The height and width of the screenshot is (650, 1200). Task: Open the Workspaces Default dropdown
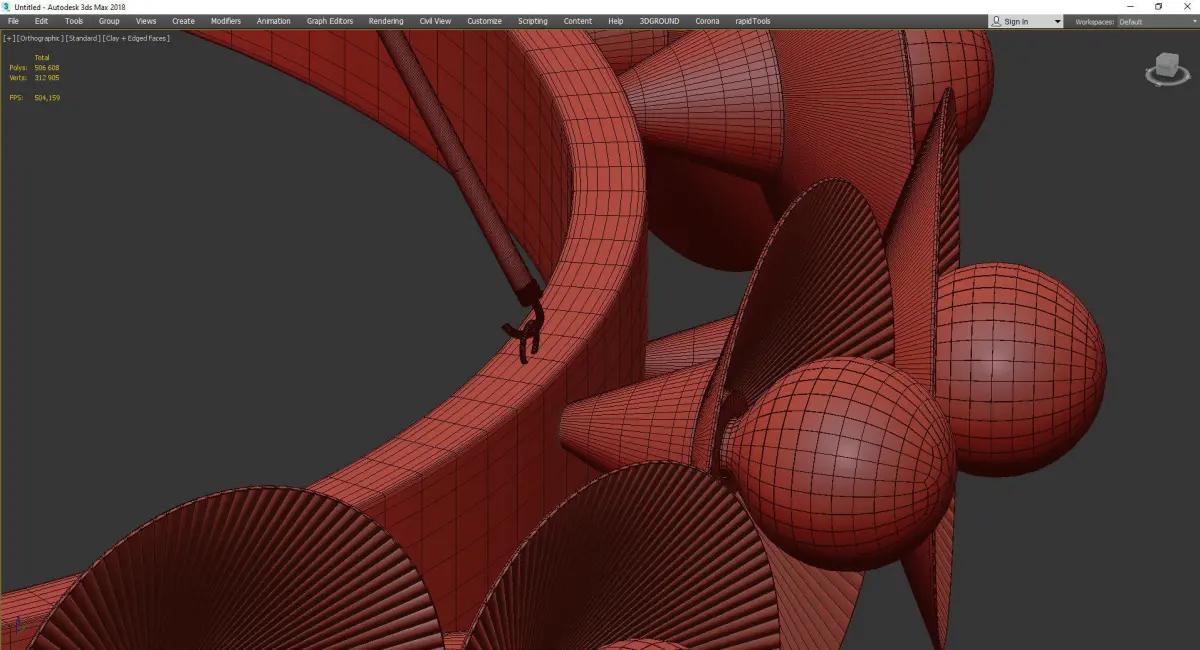(x=1156, y=22)
